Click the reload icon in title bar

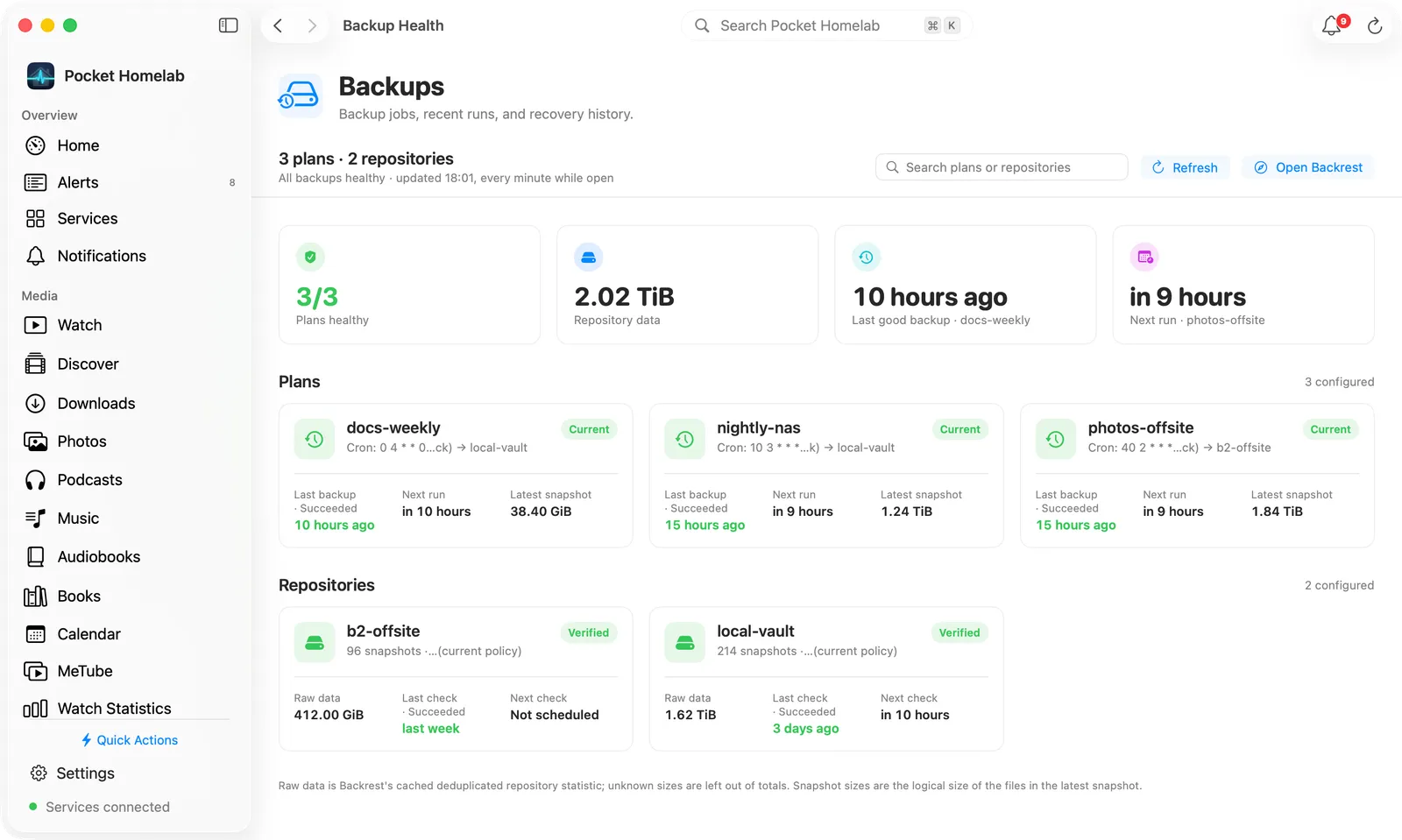pos(1375,25)
